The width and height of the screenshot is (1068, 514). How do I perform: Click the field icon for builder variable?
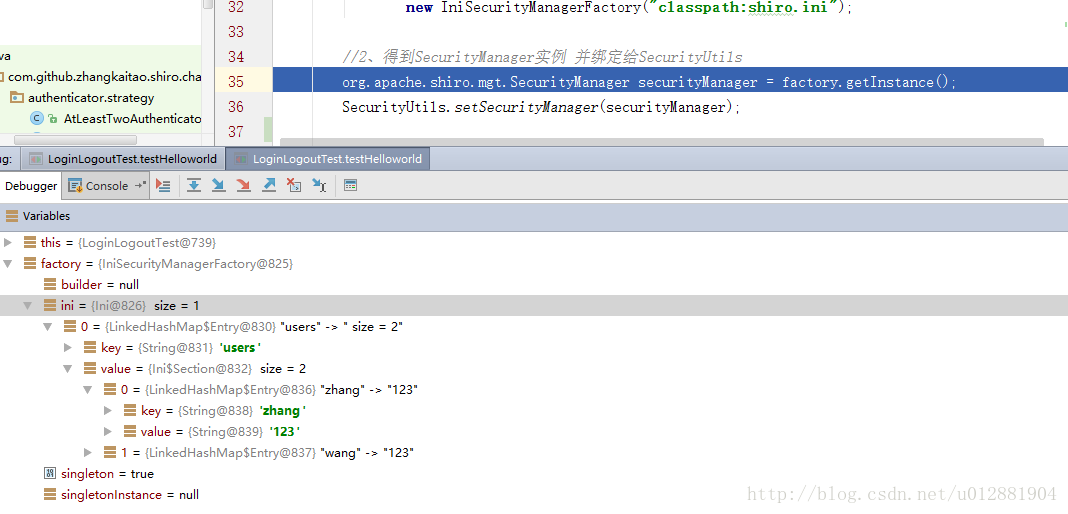pyautogui.click(x=50, y=285)
